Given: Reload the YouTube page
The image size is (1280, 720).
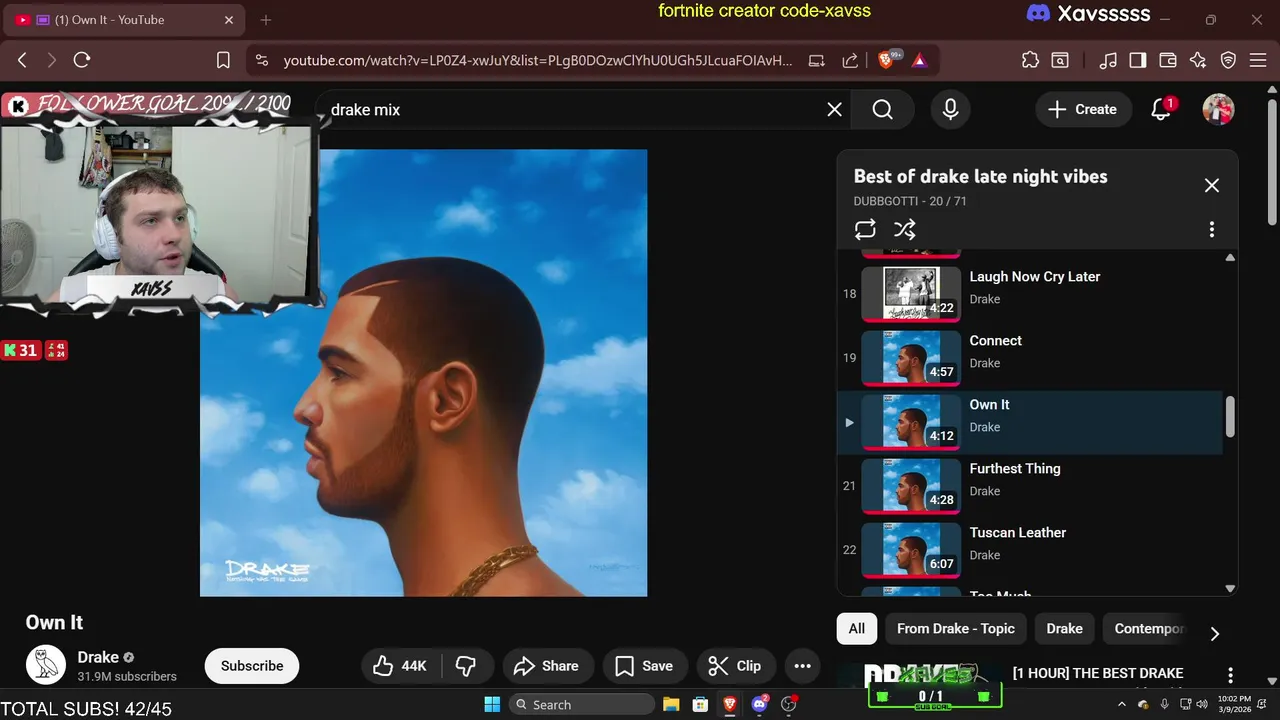Looking at the screenshot, I should 82,60.
